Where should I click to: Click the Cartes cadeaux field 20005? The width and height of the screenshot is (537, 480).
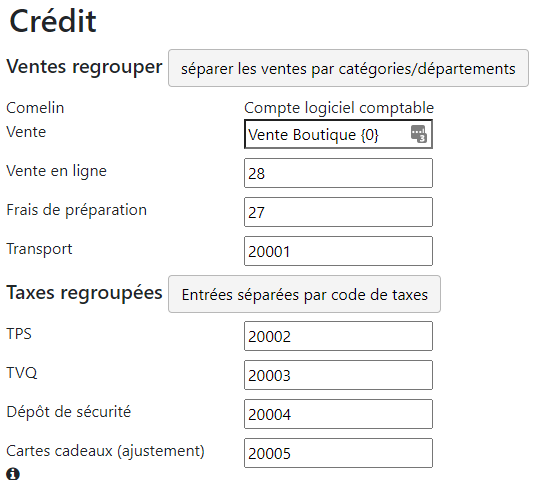(338, 453)
